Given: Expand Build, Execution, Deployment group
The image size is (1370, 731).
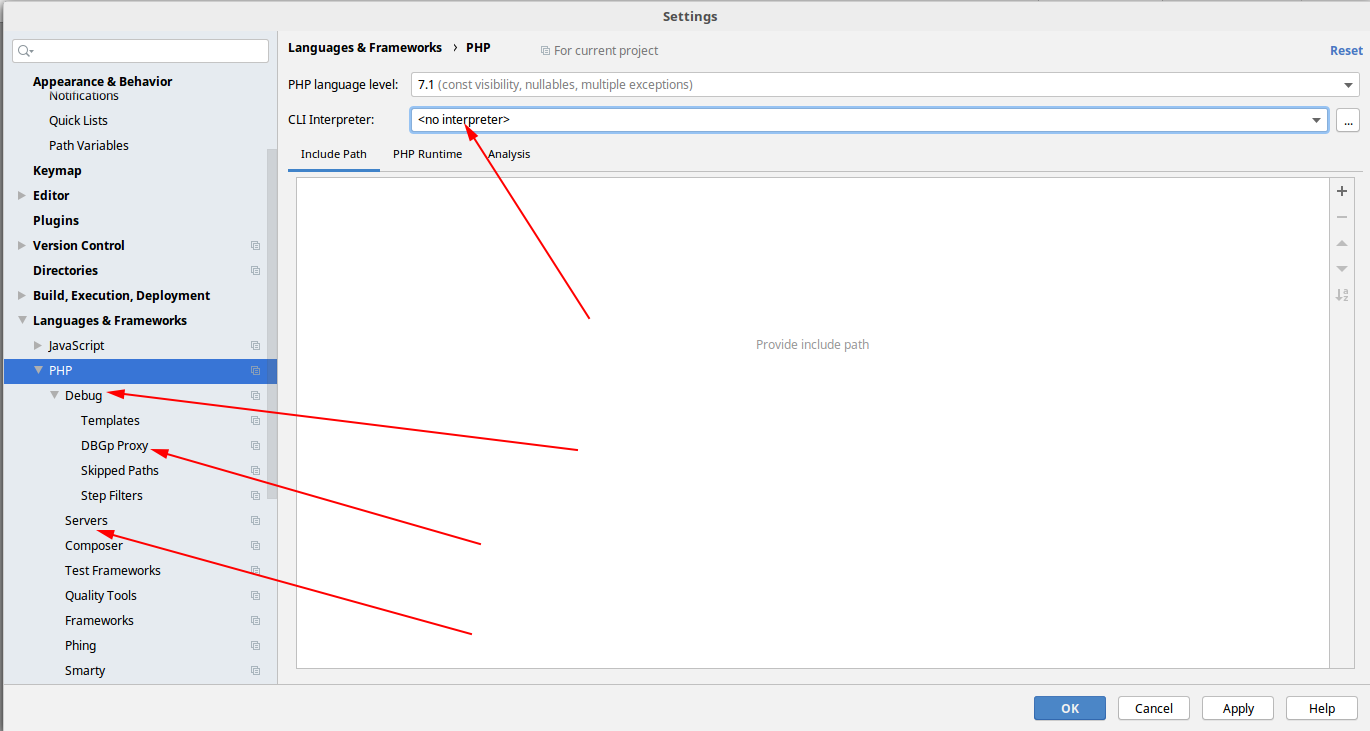Looking at the screenshot, I should click(x=22, y=296).
